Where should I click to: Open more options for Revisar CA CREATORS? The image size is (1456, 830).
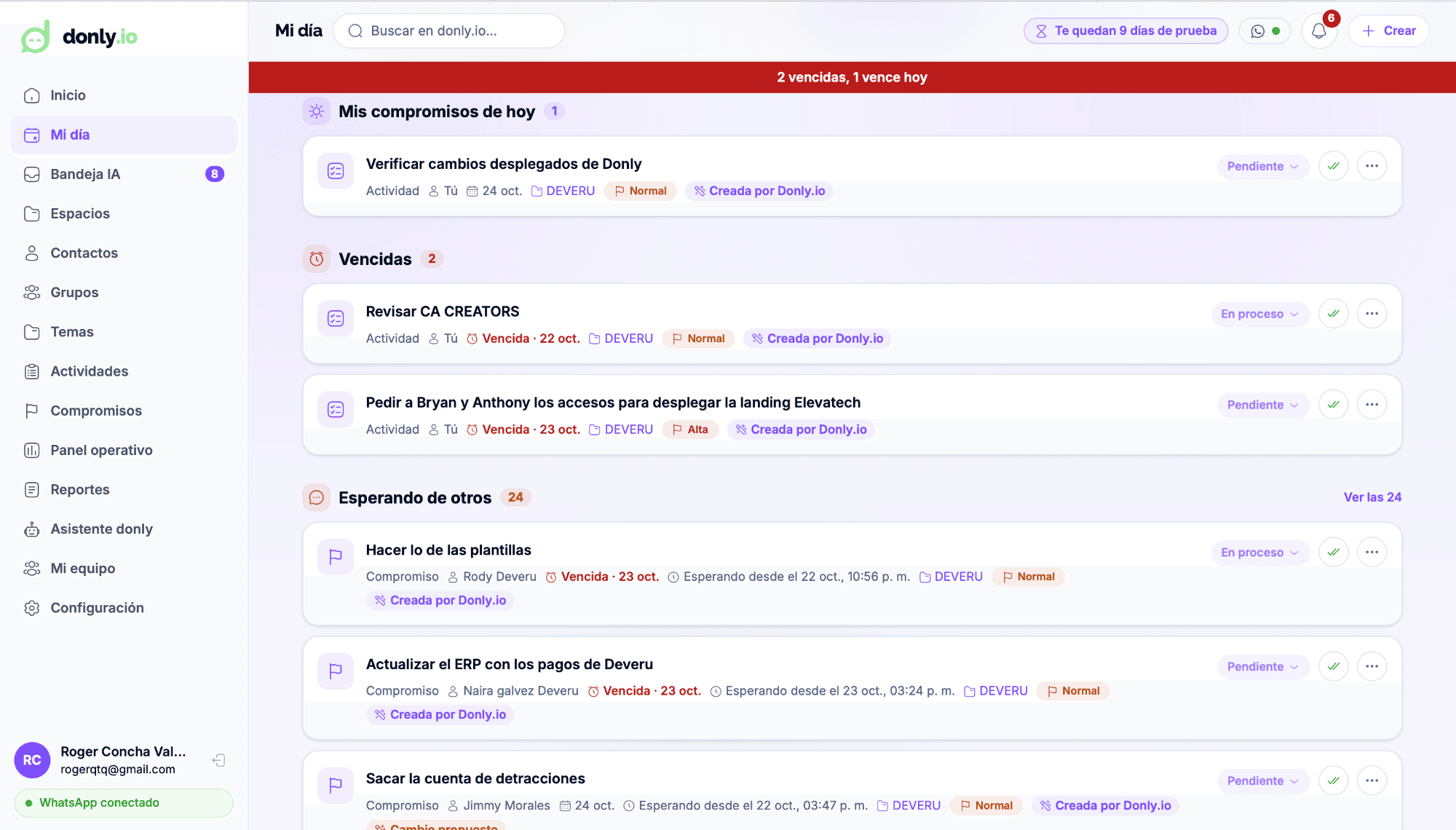1372,314
